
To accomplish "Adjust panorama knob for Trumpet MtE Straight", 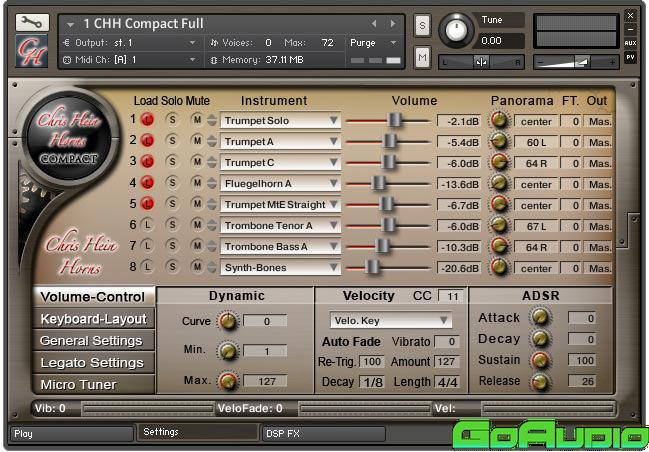I will (499, 204).
